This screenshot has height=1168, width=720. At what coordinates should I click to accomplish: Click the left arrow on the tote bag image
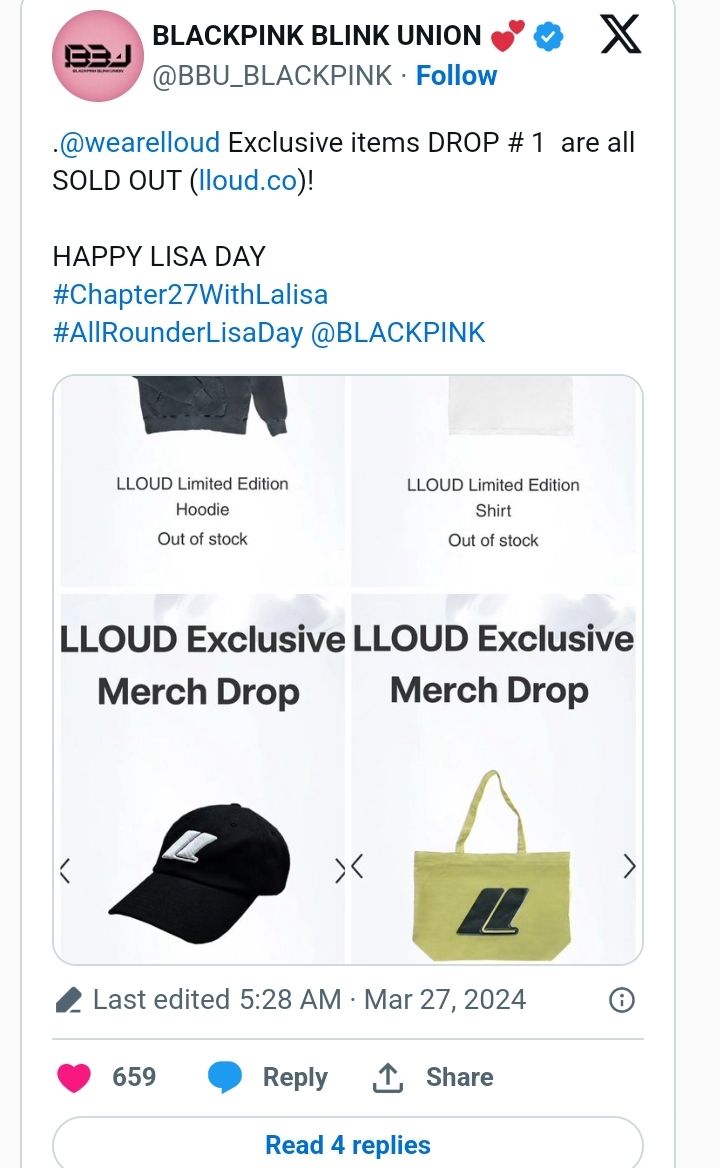[358, 866]
